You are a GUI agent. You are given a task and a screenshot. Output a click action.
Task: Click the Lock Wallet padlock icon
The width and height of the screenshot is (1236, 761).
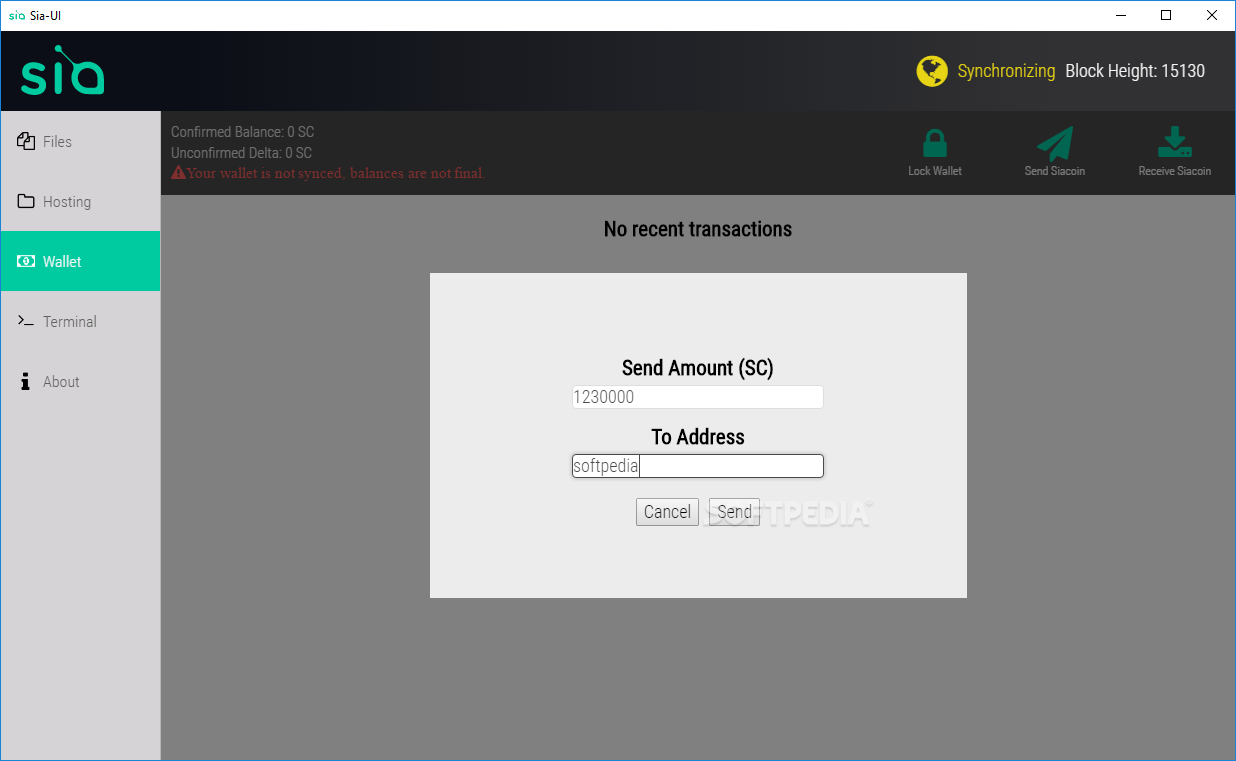935,144
